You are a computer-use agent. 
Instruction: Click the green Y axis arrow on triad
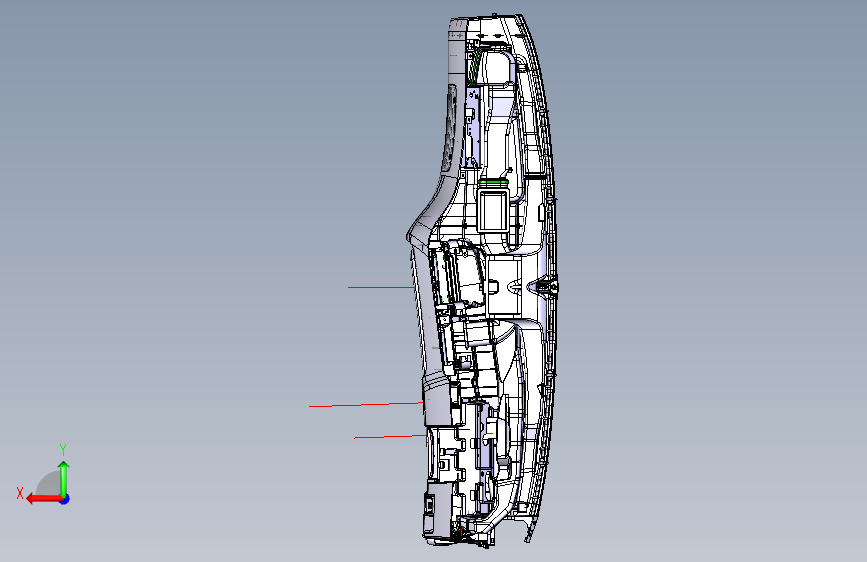64,479
